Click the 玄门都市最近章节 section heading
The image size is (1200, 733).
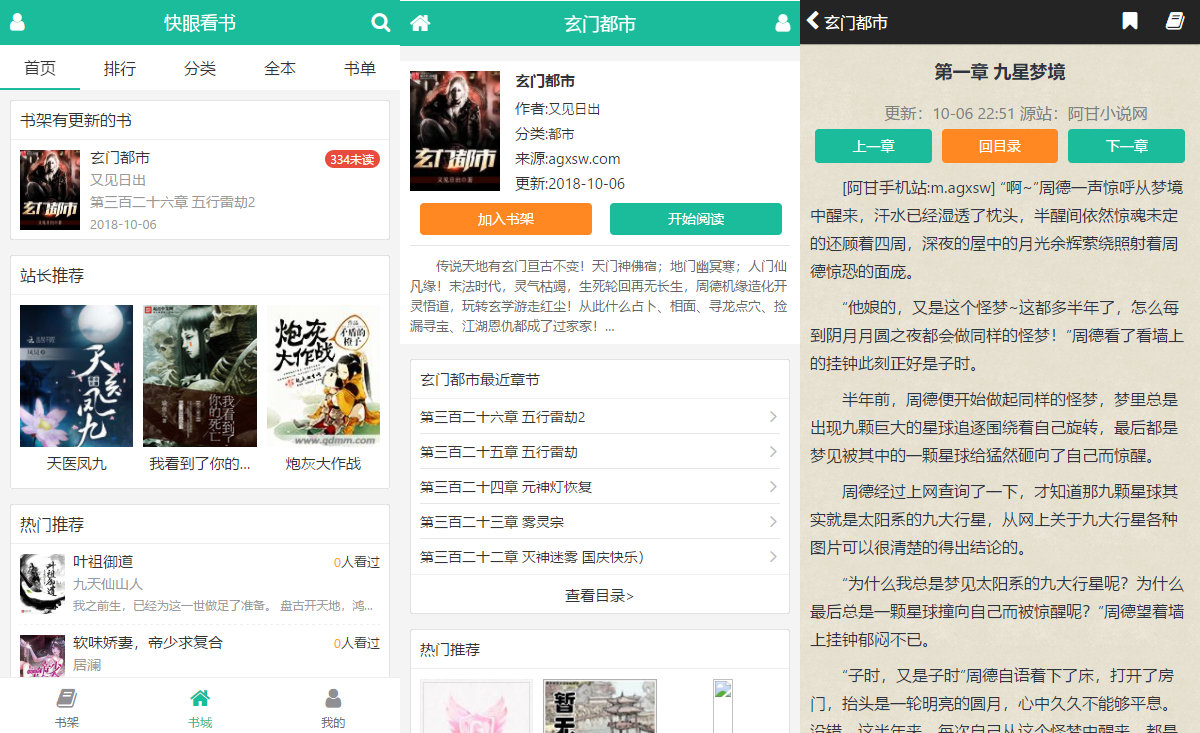[480, 379]
